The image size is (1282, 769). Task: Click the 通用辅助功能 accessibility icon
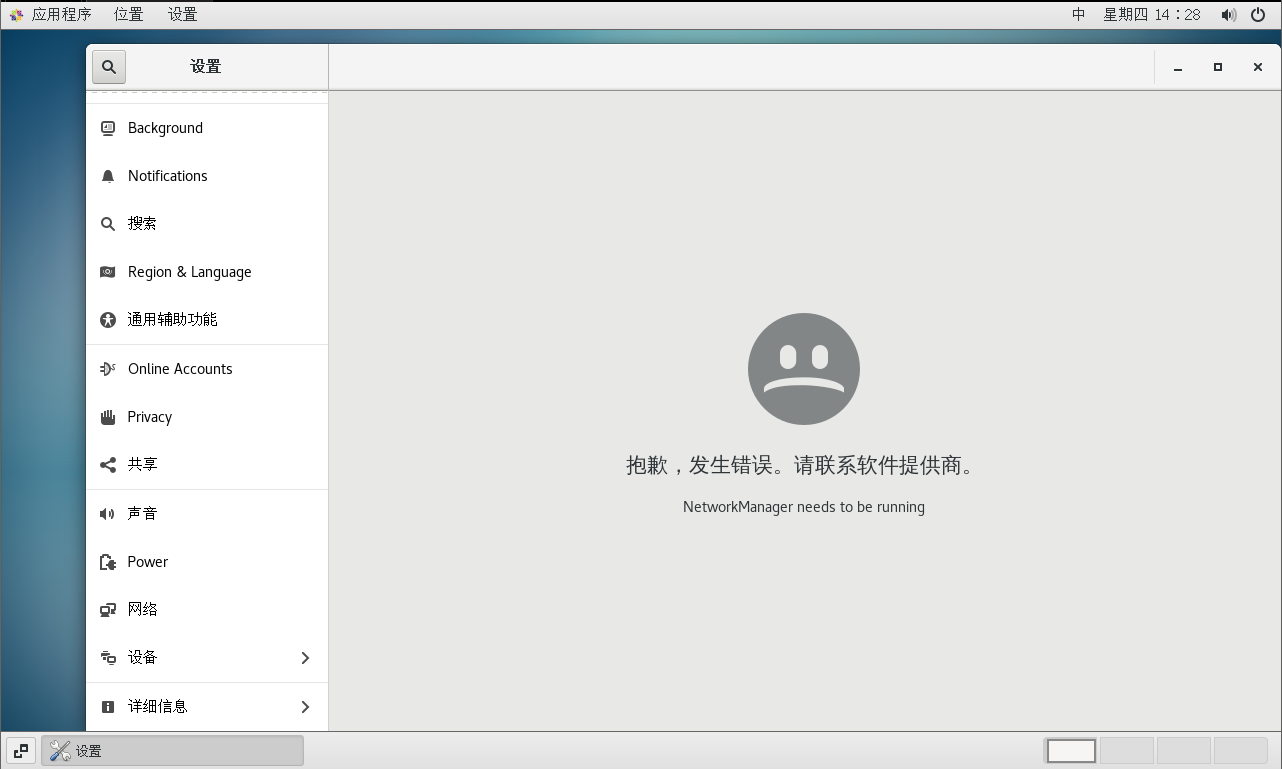pyautogui.click(x=108, y=320)
